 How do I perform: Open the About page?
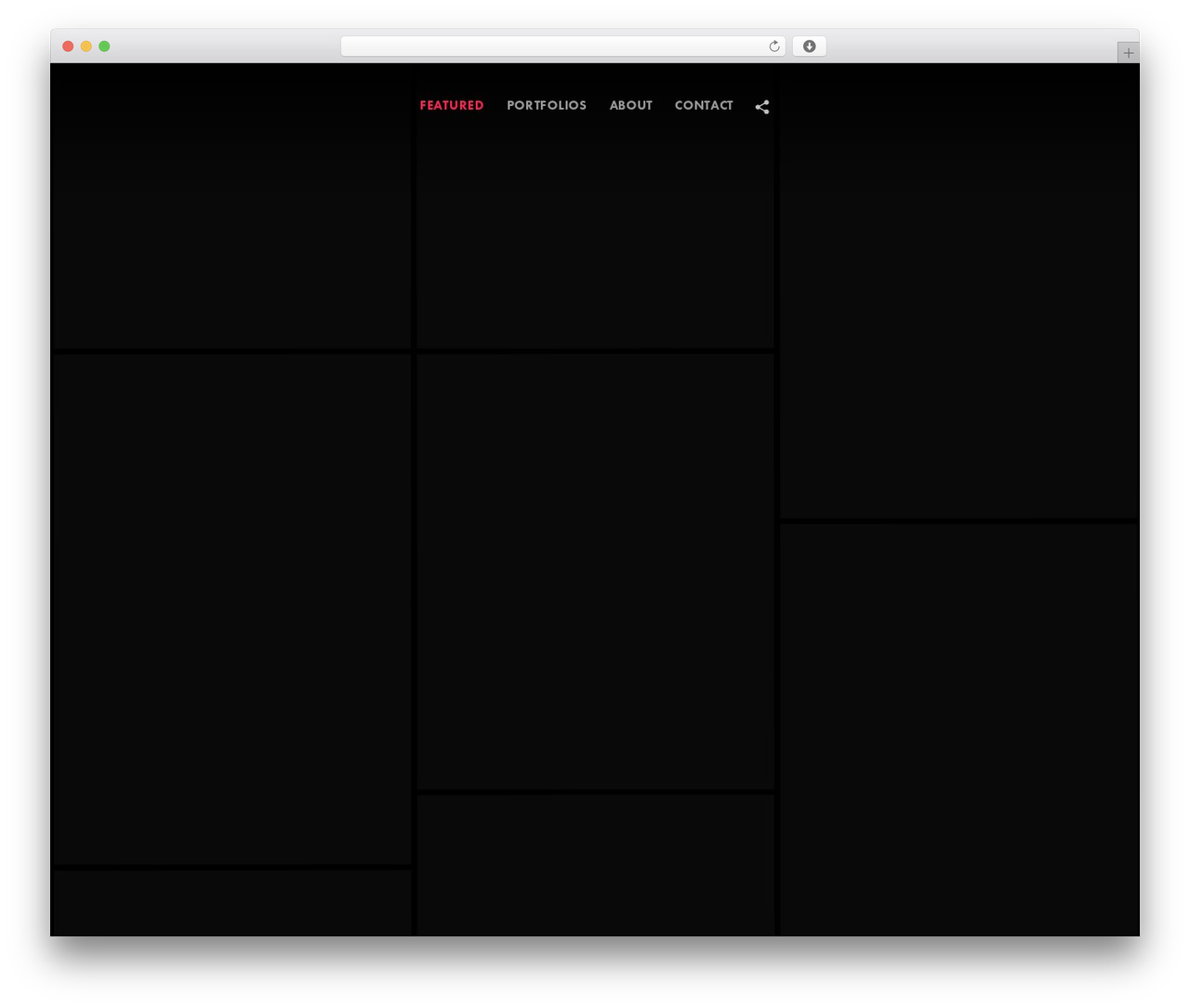[x=631, y=105]
